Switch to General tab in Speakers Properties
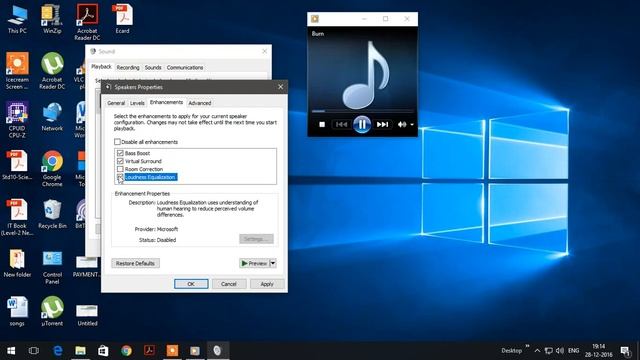 [x=116, y=103]
